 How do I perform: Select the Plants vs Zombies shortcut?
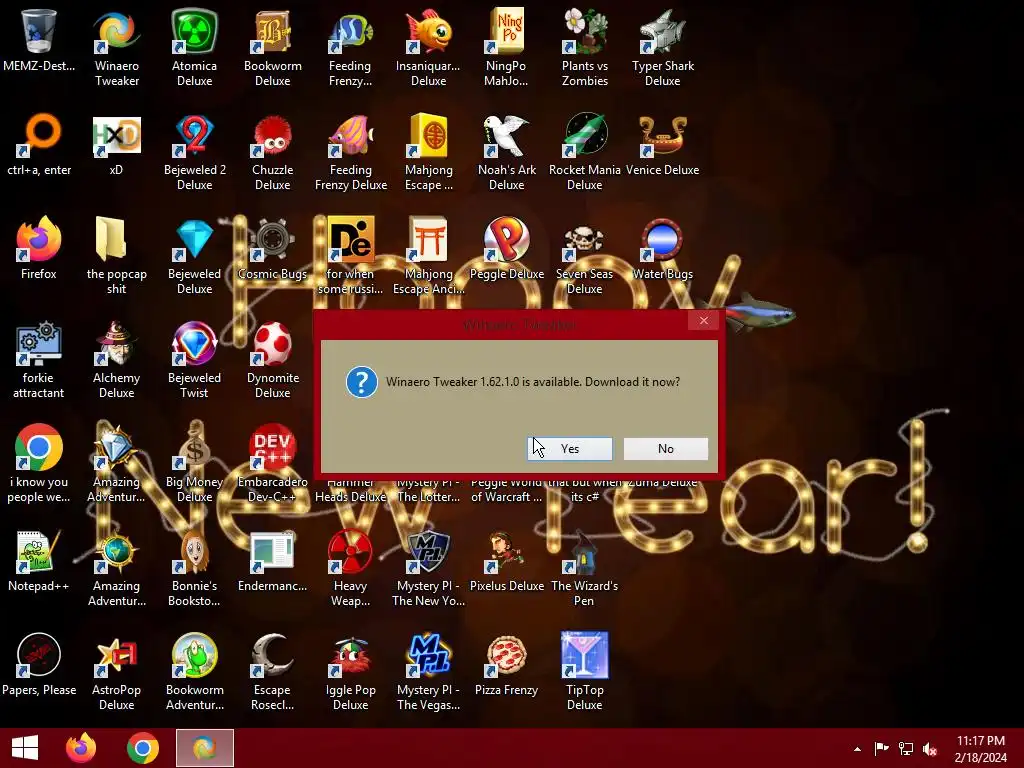584,46
